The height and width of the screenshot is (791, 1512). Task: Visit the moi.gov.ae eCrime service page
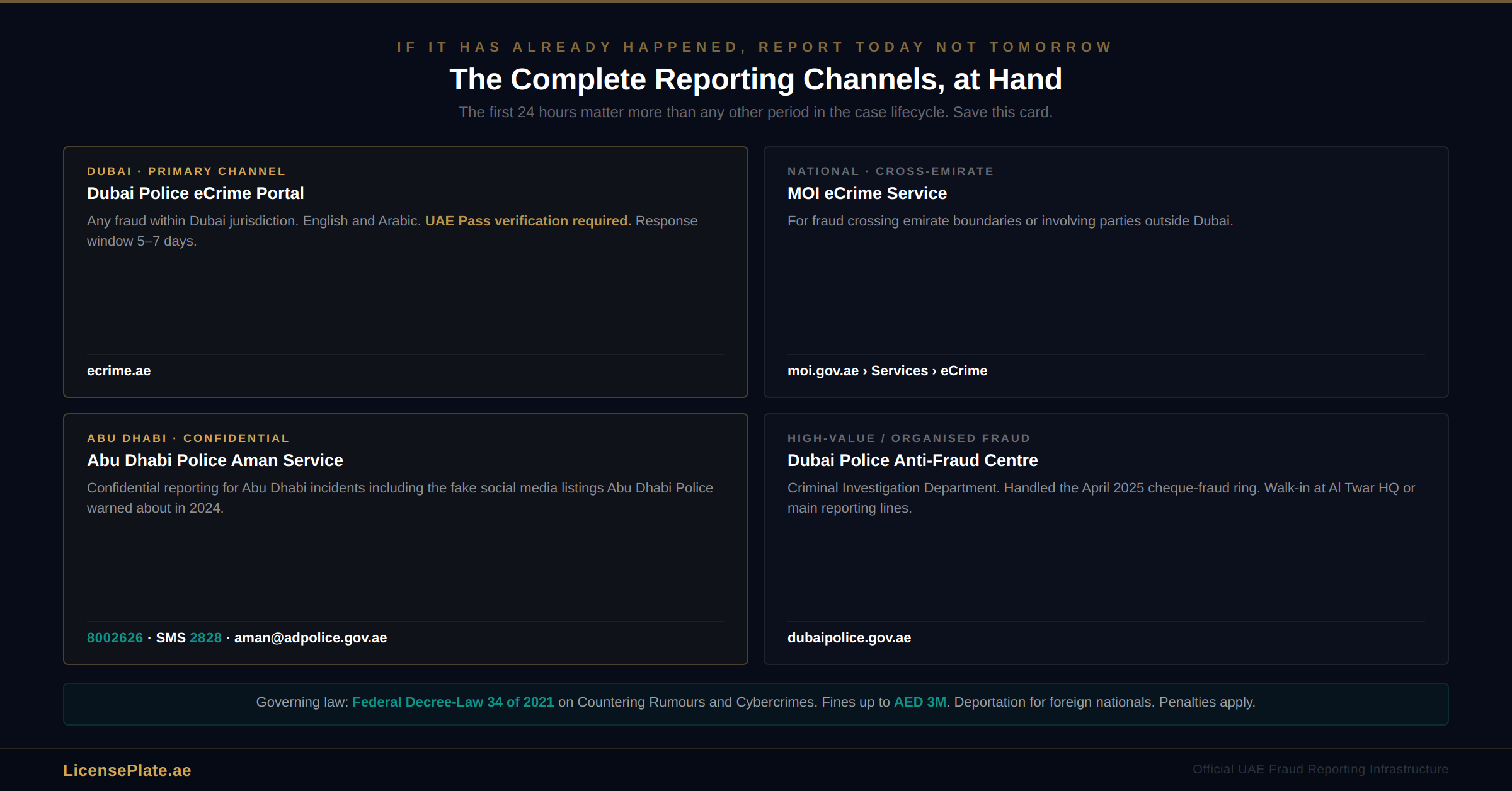(x=887, y=371)
